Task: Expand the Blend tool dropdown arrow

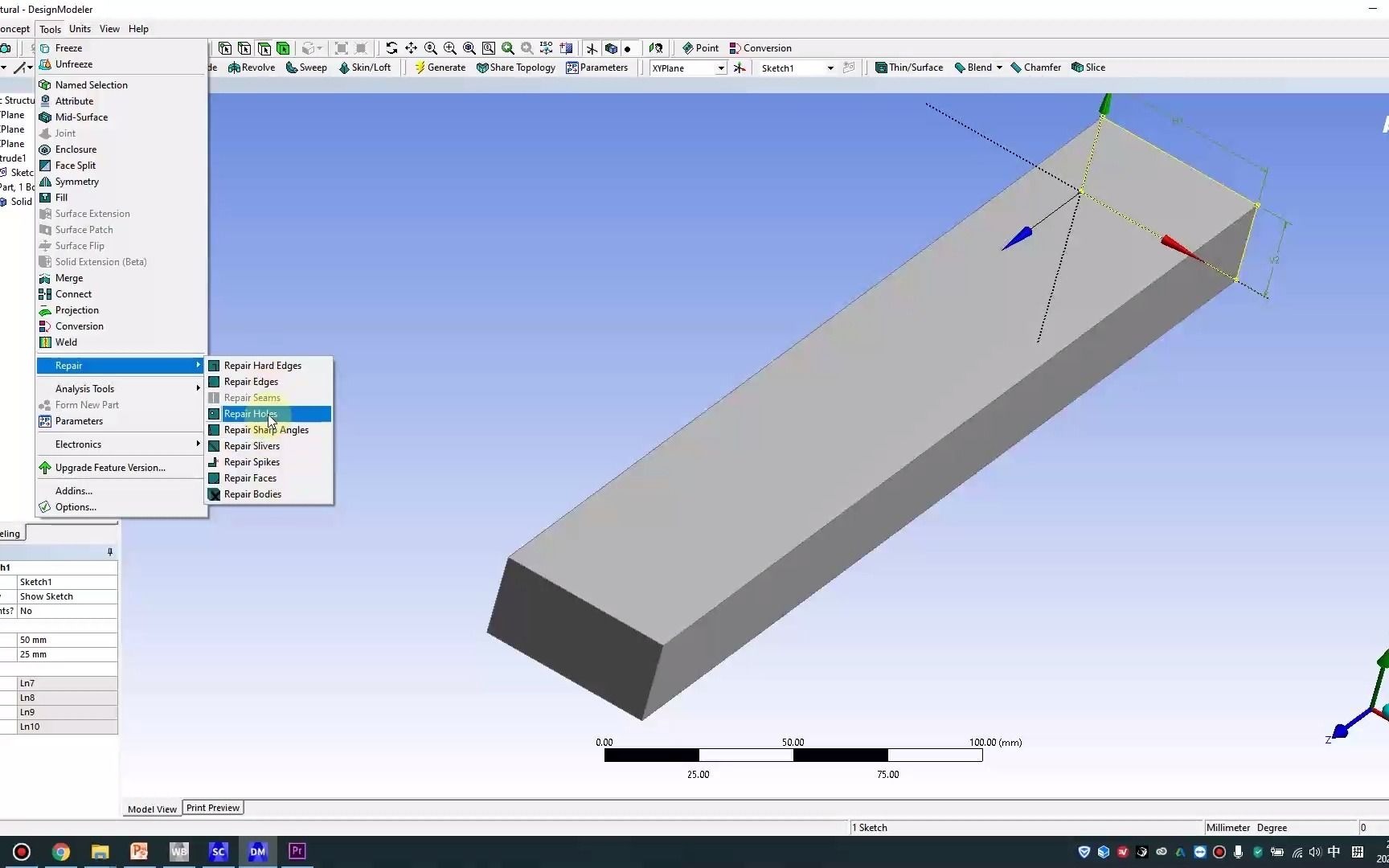Action: [x=998, y=68]
